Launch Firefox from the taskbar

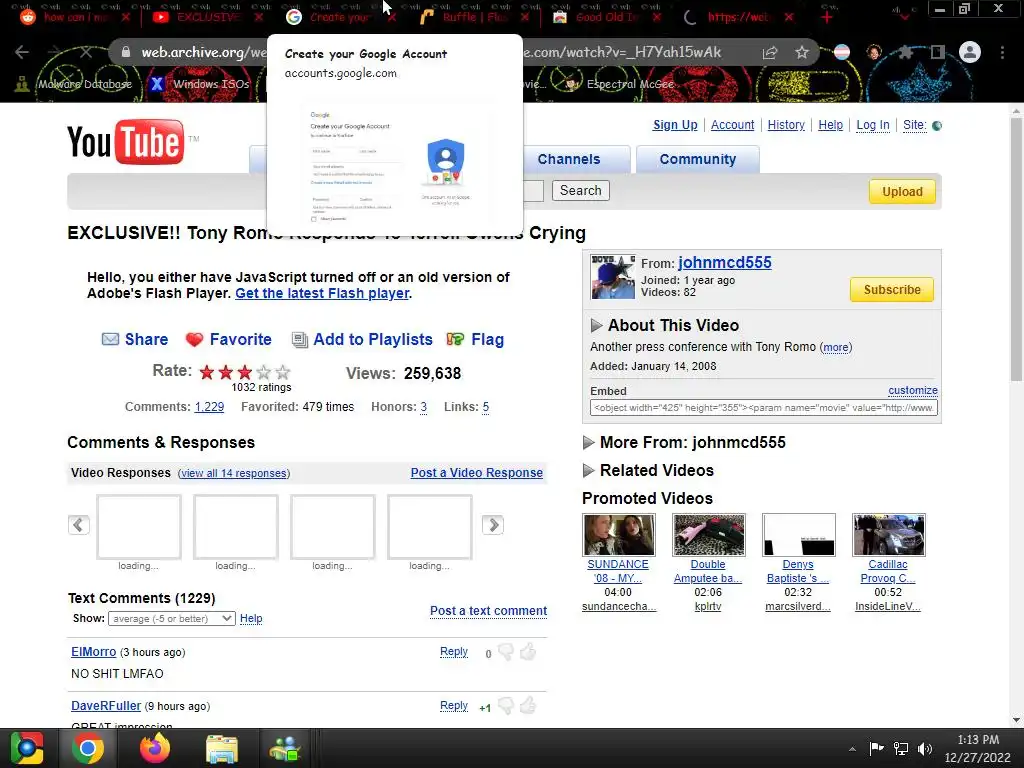[x=155, y=748]
